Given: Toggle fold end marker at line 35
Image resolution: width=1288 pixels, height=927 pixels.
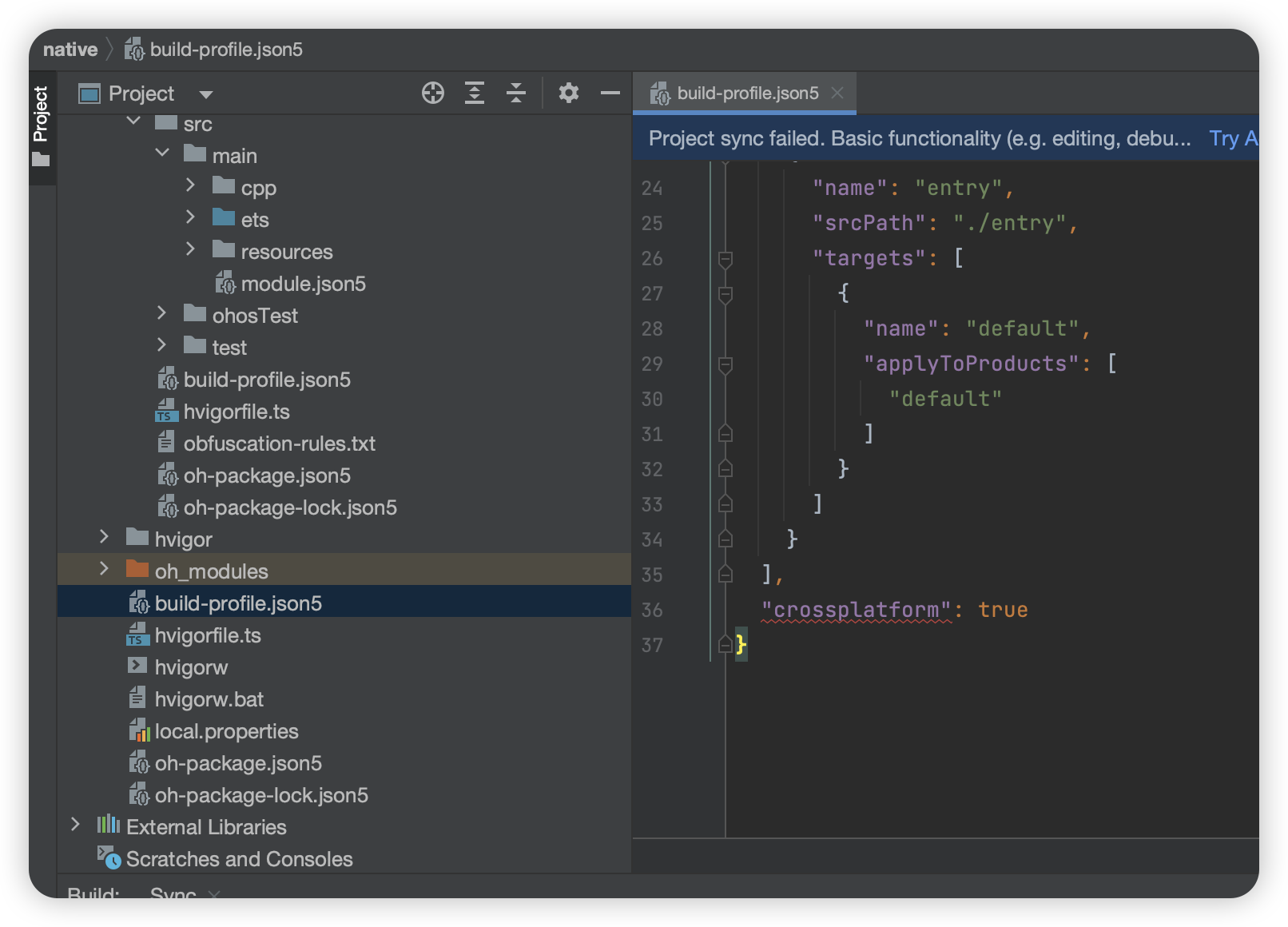Looking at the screenshot, I should [725, 574].
